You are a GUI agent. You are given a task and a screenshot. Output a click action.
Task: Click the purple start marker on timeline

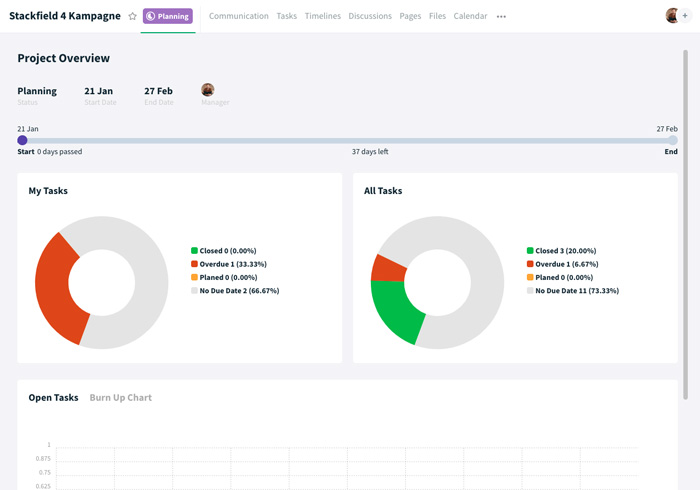pos(22,140)
